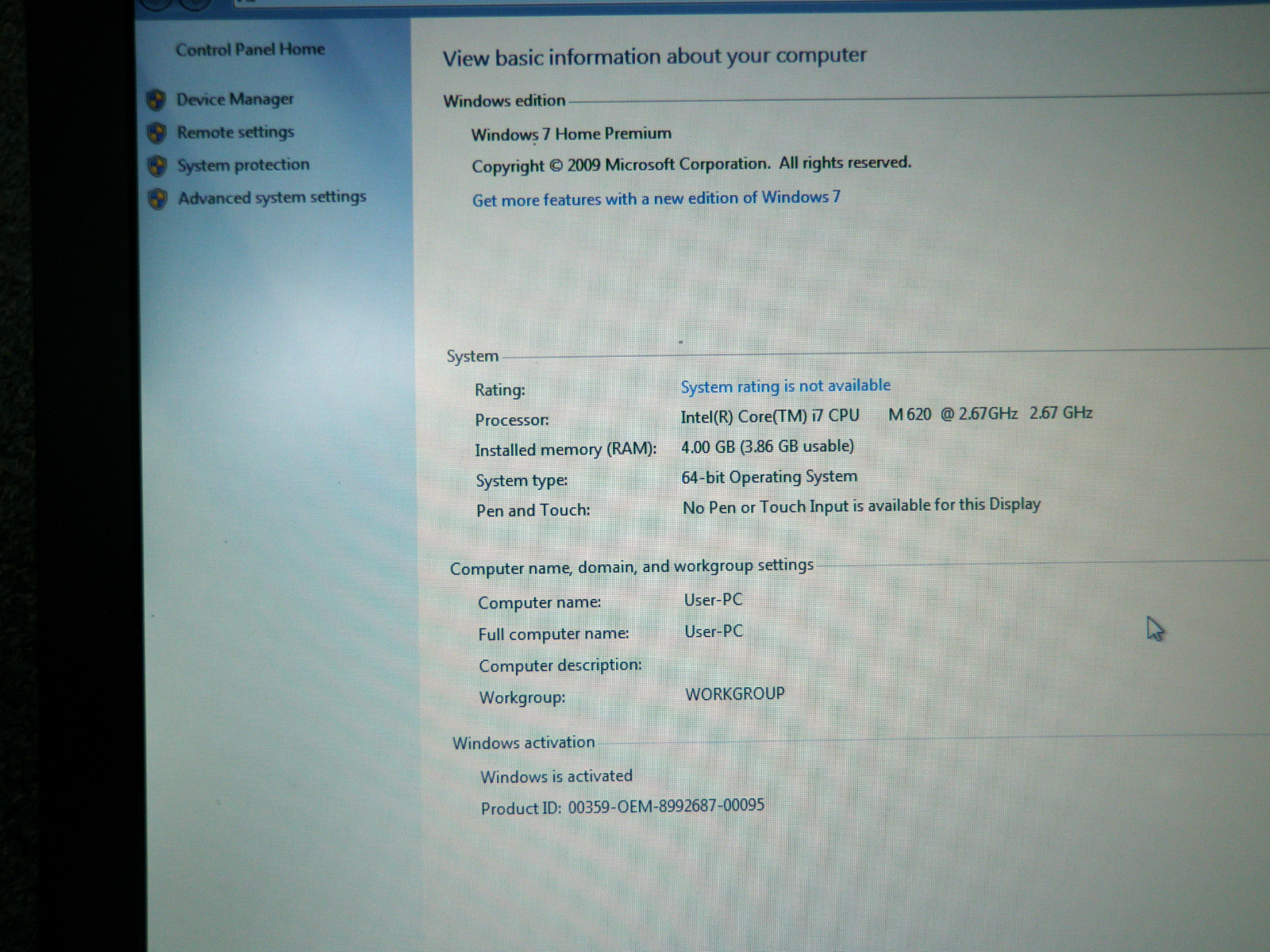Click the Computer name value 'User-PC'

pyautogui.click(x=714, y=600)
